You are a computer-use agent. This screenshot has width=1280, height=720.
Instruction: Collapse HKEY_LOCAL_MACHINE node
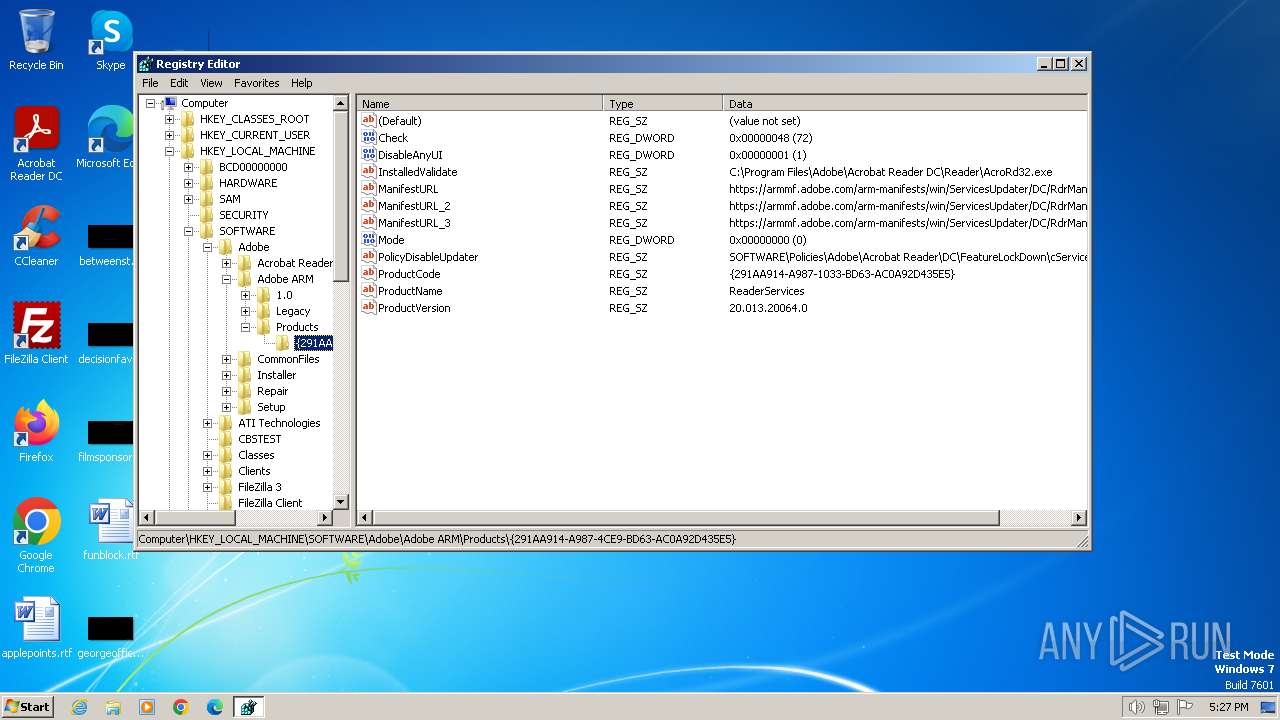170,151
